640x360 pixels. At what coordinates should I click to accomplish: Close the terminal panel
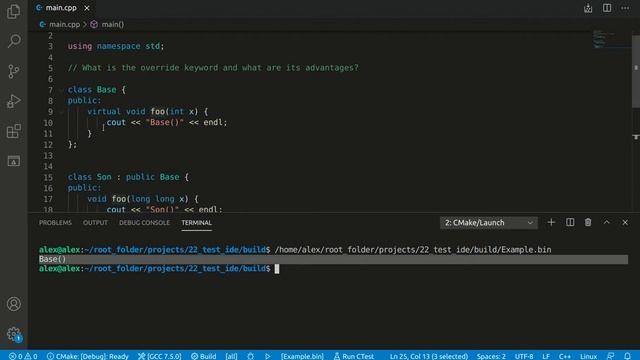pyautogui.click(x=625, y=222)
